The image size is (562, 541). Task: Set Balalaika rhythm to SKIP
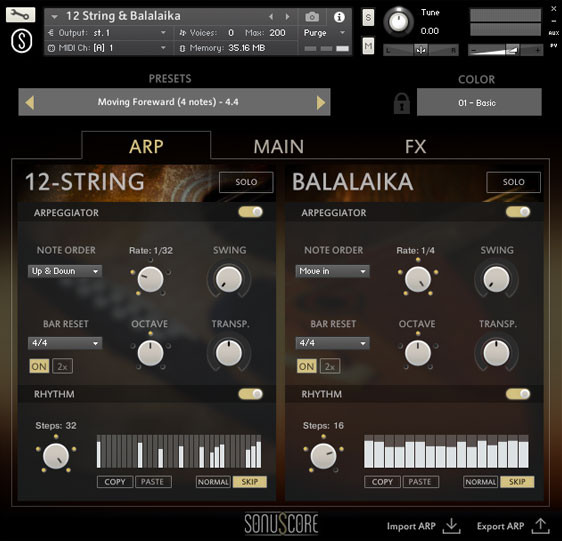[517, 481]
